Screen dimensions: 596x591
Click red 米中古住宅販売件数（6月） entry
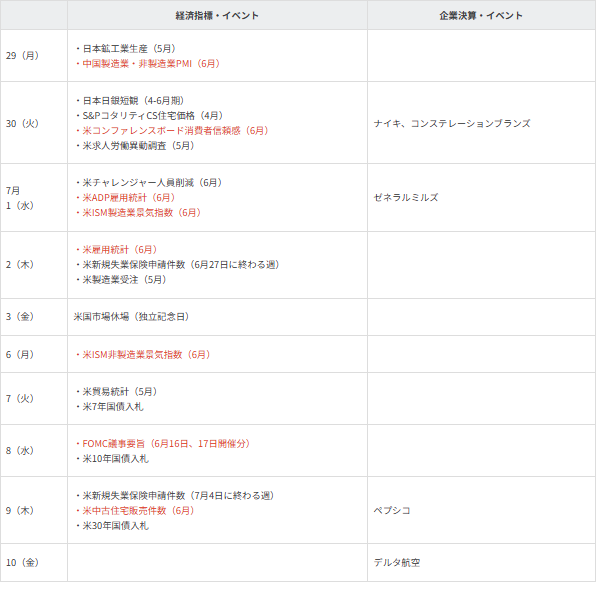[x=135, y=510]
